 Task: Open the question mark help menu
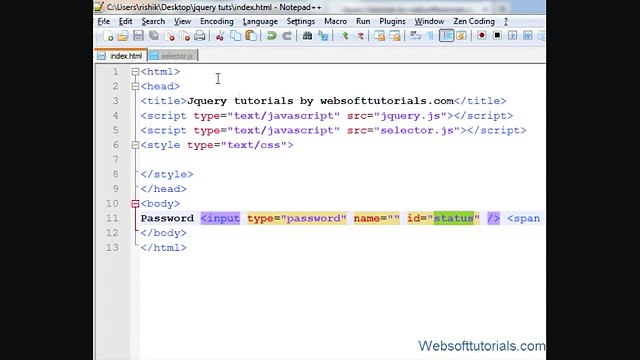pos(506,21)
